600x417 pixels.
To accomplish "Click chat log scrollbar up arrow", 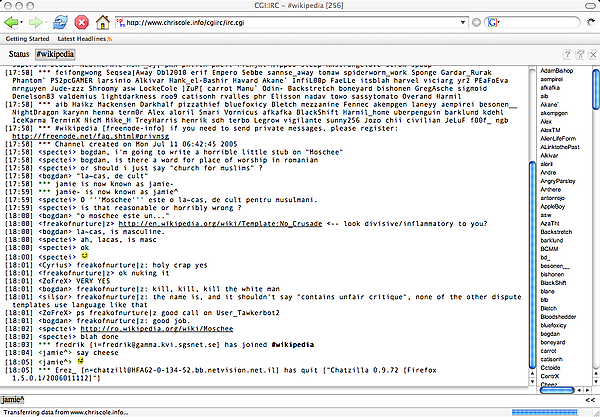I will click(x=532, y=373).
